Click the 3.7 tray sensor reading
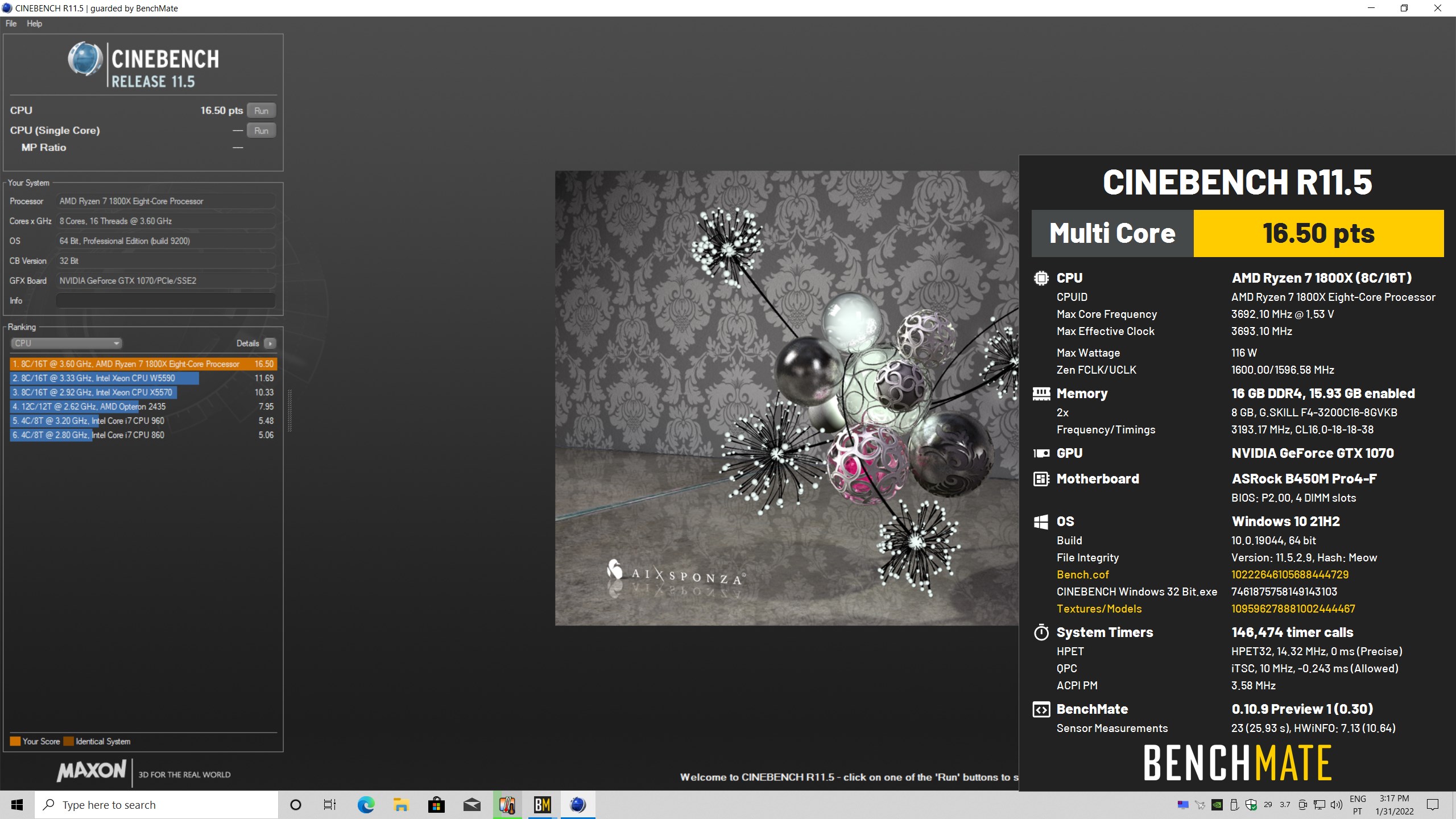This screenshot has height=819, width=1456. coord(1285,805)
